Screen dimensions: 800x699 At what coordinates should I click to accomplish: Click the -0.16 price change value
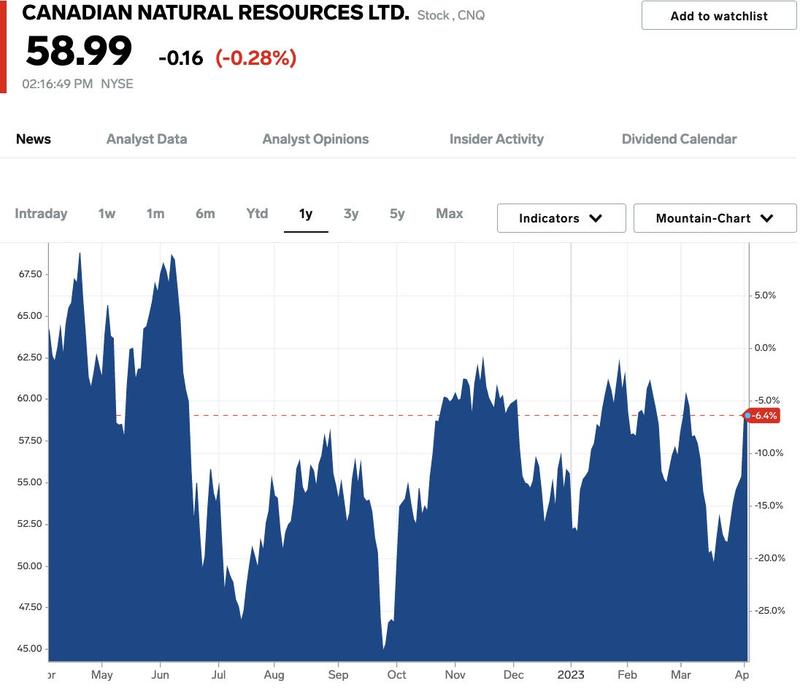(181, 58)
